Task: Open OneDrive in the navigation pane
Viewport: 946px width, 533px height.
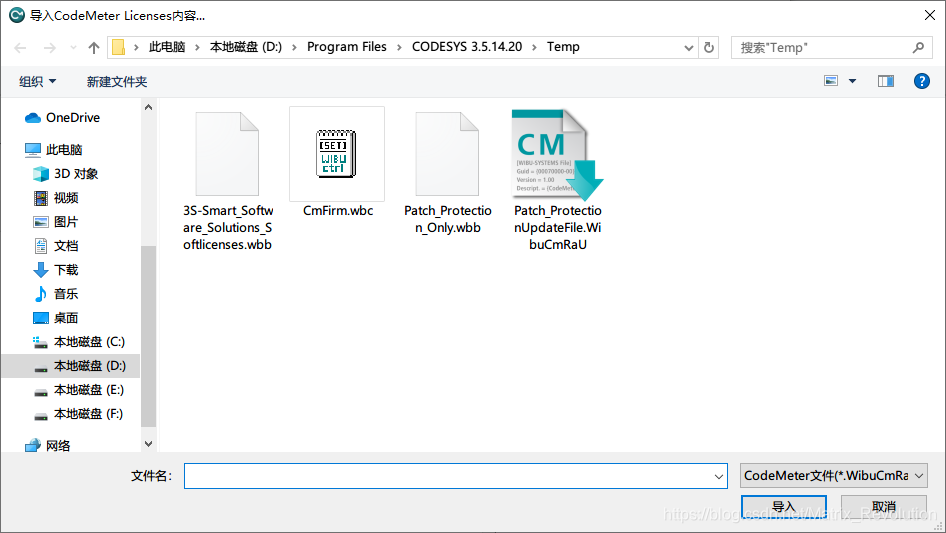Action: tap(72, 118)
